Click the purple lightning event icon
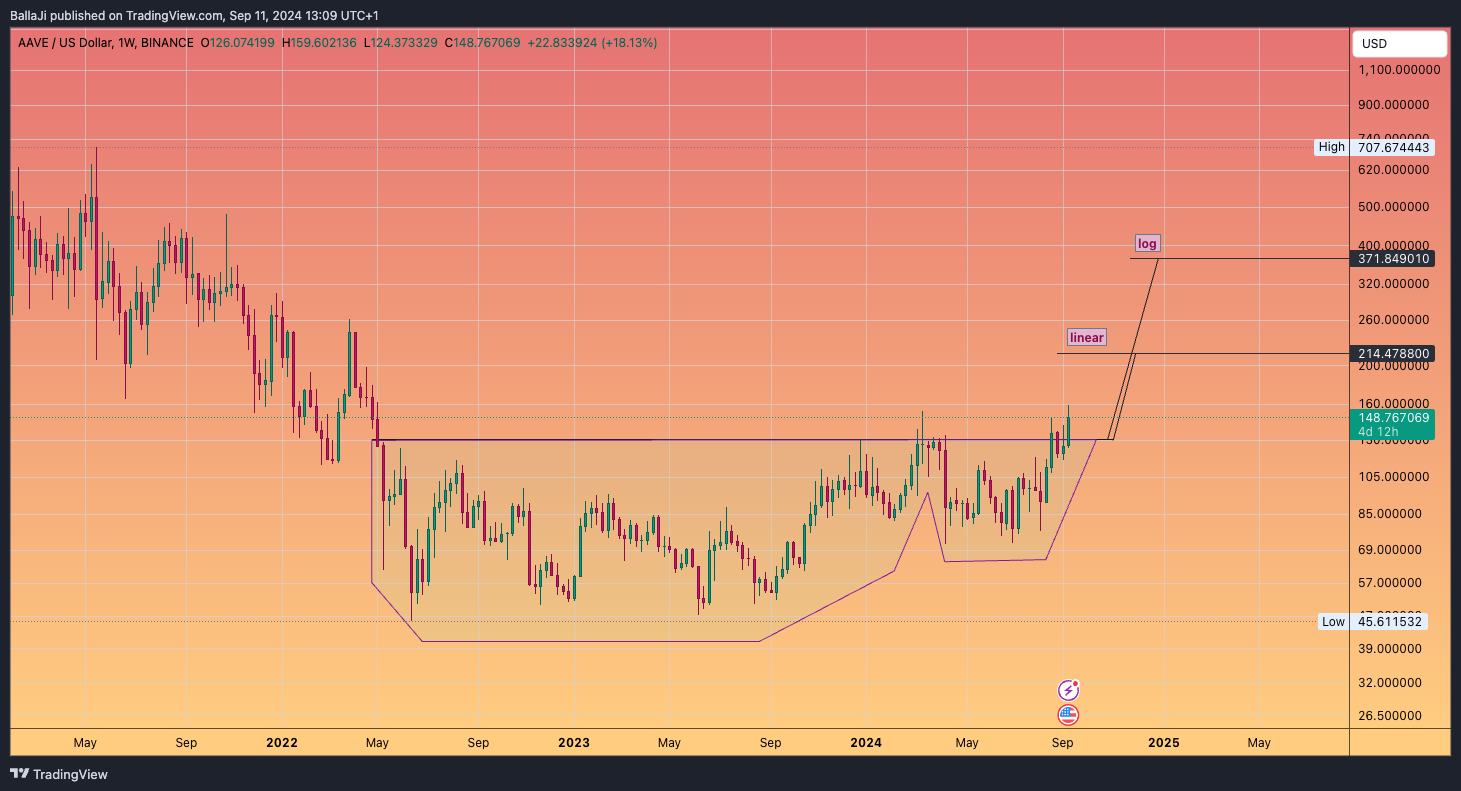1461x791 pixels. click(x=1069, y=690)
